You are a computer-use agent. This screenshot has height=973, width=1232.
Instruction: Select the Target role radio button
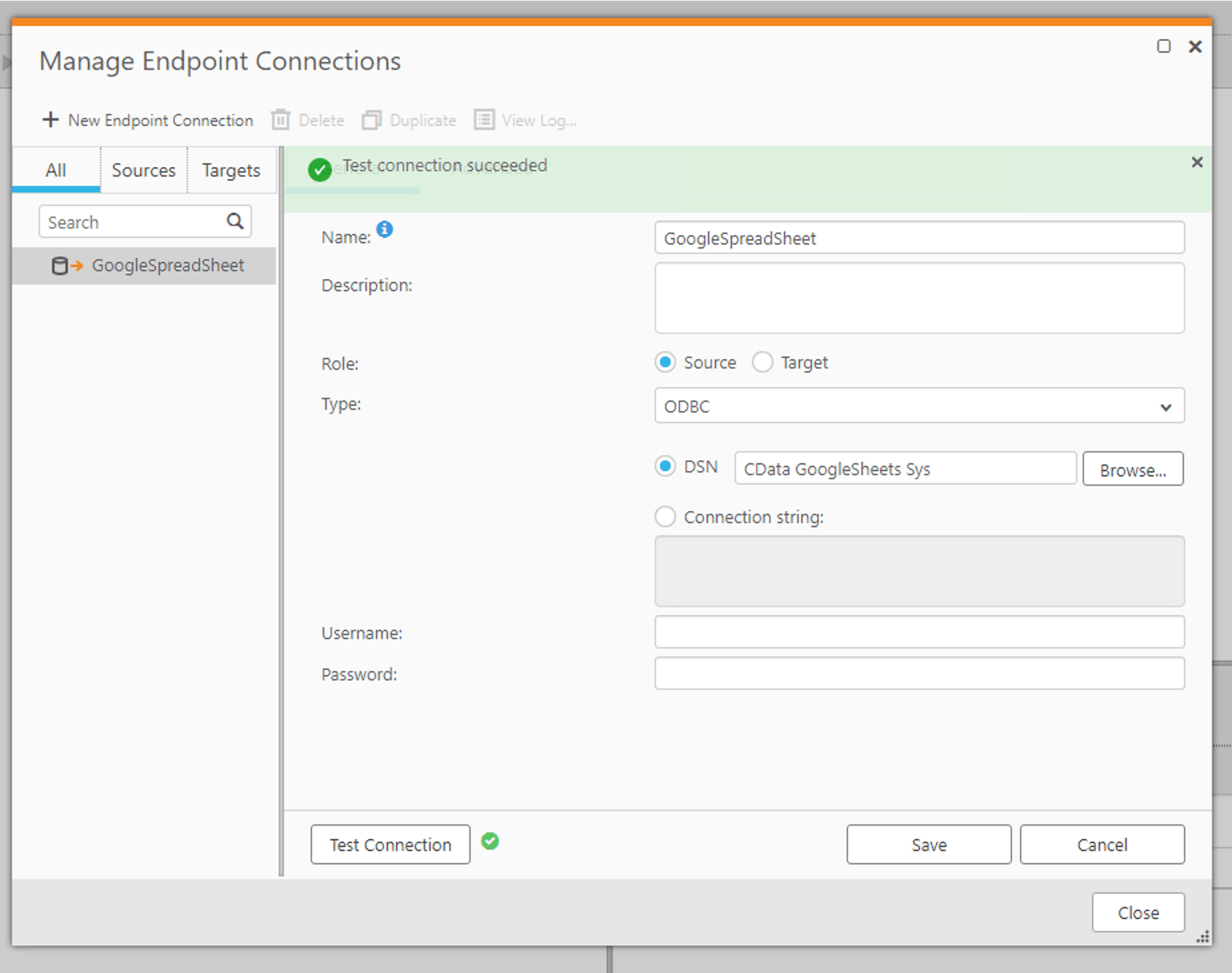coord(762,363)
